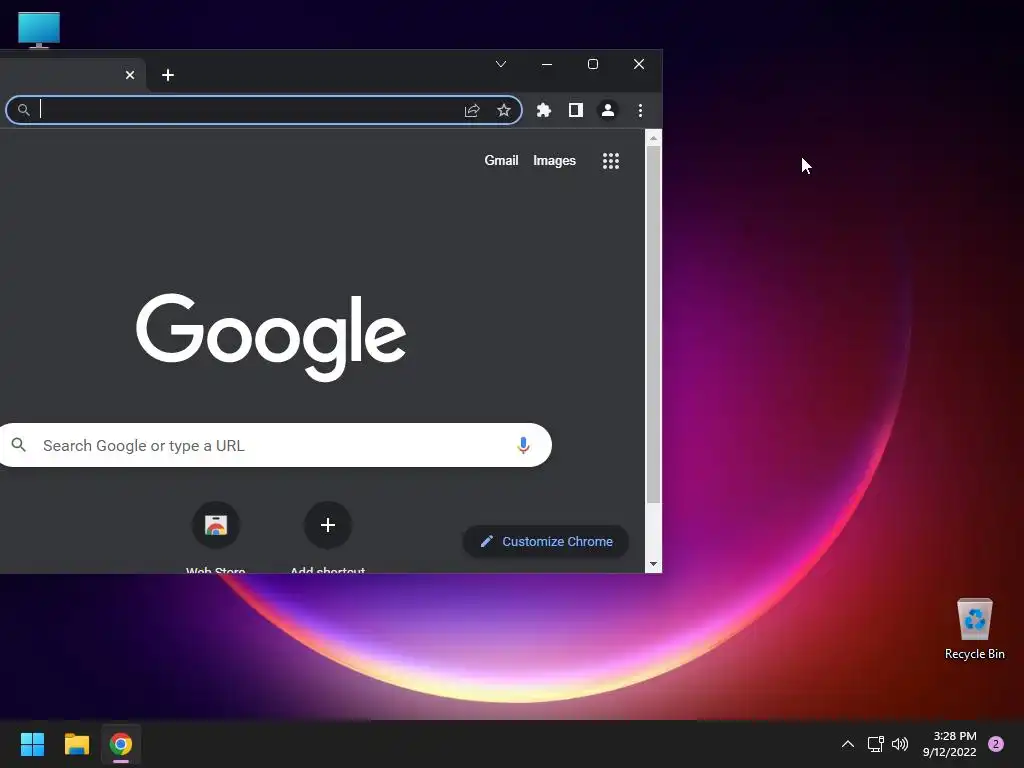Maximize the Chrome window
The height and width of the screenshot is (768, 1024).
[593, 64]
